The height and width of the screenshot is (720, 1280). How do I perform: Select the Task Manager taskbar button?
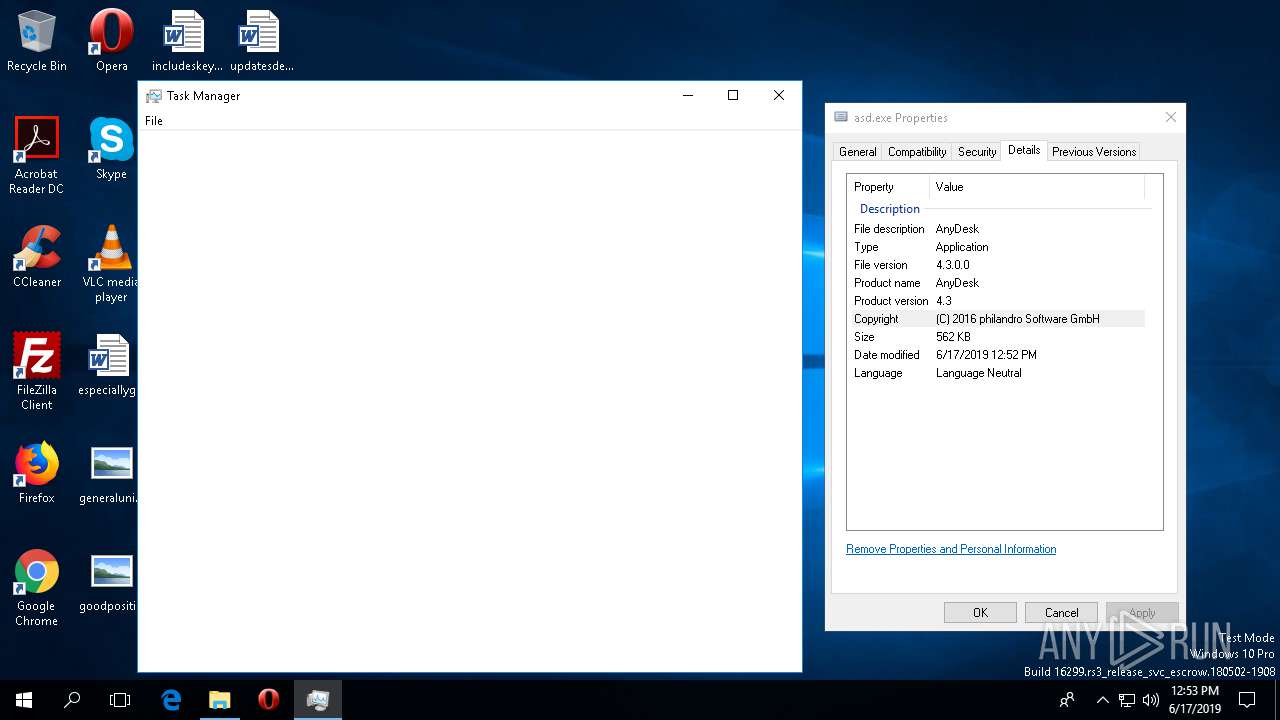pos(318,700)
